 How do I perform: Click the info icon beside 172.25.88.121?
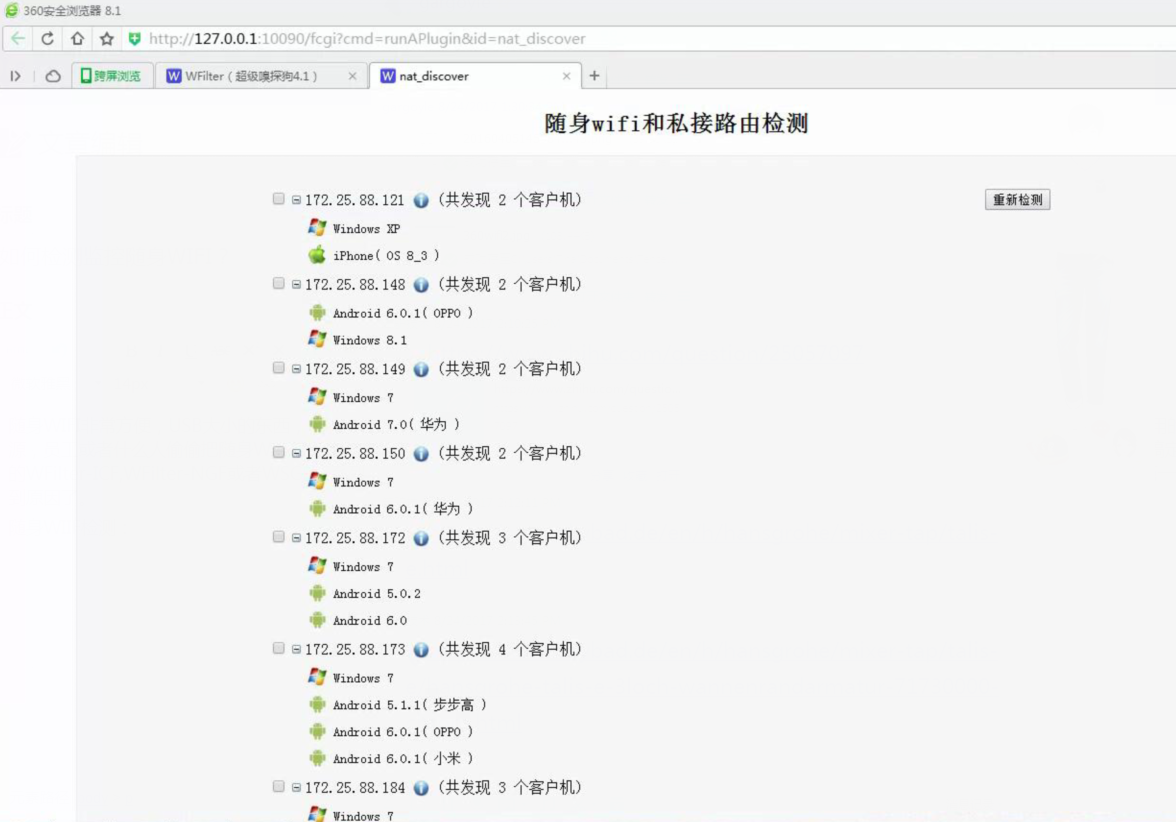(421, 200)
